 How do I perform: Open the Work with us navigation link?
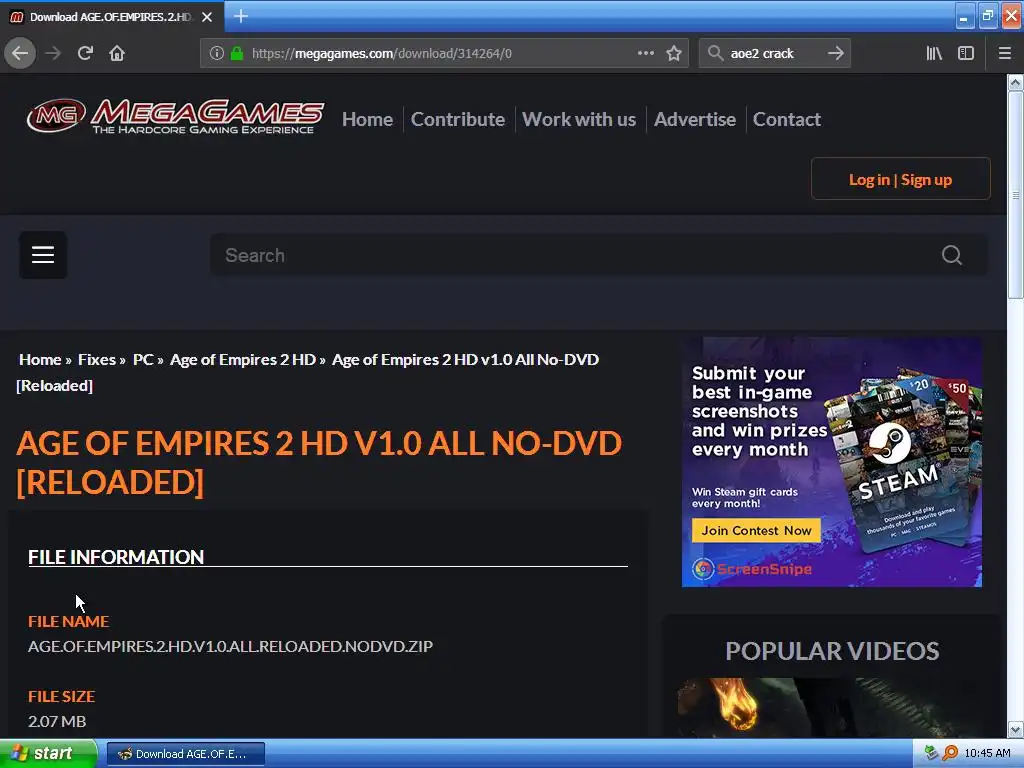click(579, 120)
